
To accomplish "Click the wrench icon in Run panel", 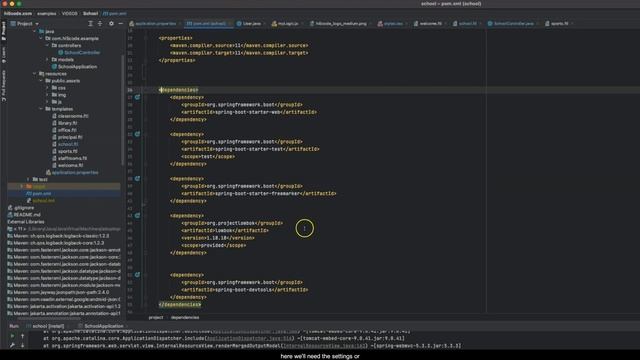I will point(12,345).
